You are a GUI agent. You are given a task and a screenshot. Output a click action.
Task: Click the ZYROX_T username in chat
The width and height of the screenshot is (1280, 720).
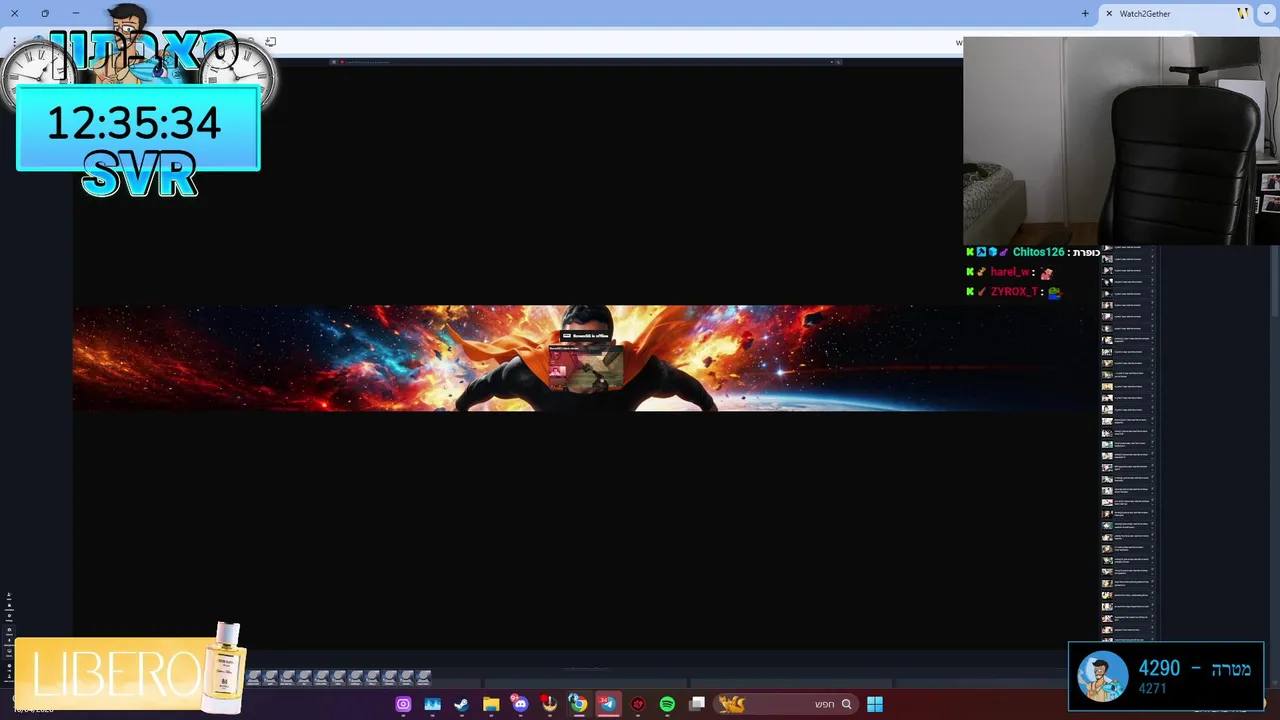pos(1015,292)
